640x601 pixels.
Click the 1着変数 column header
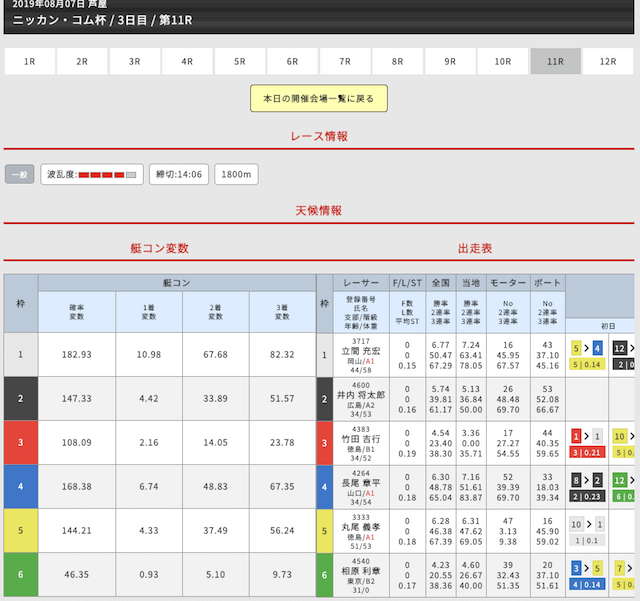[x=149, y=312]
